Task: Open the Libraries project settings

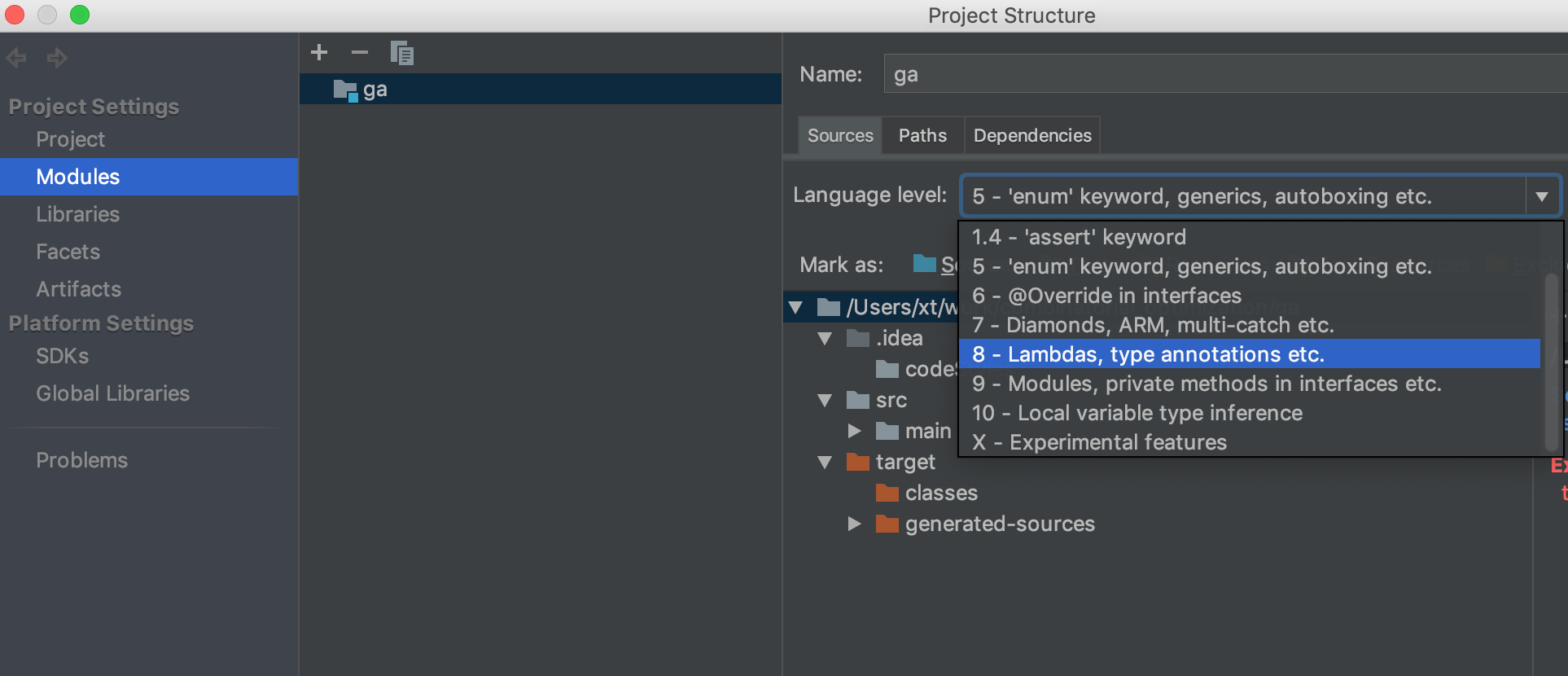Action: pos(77,214)
